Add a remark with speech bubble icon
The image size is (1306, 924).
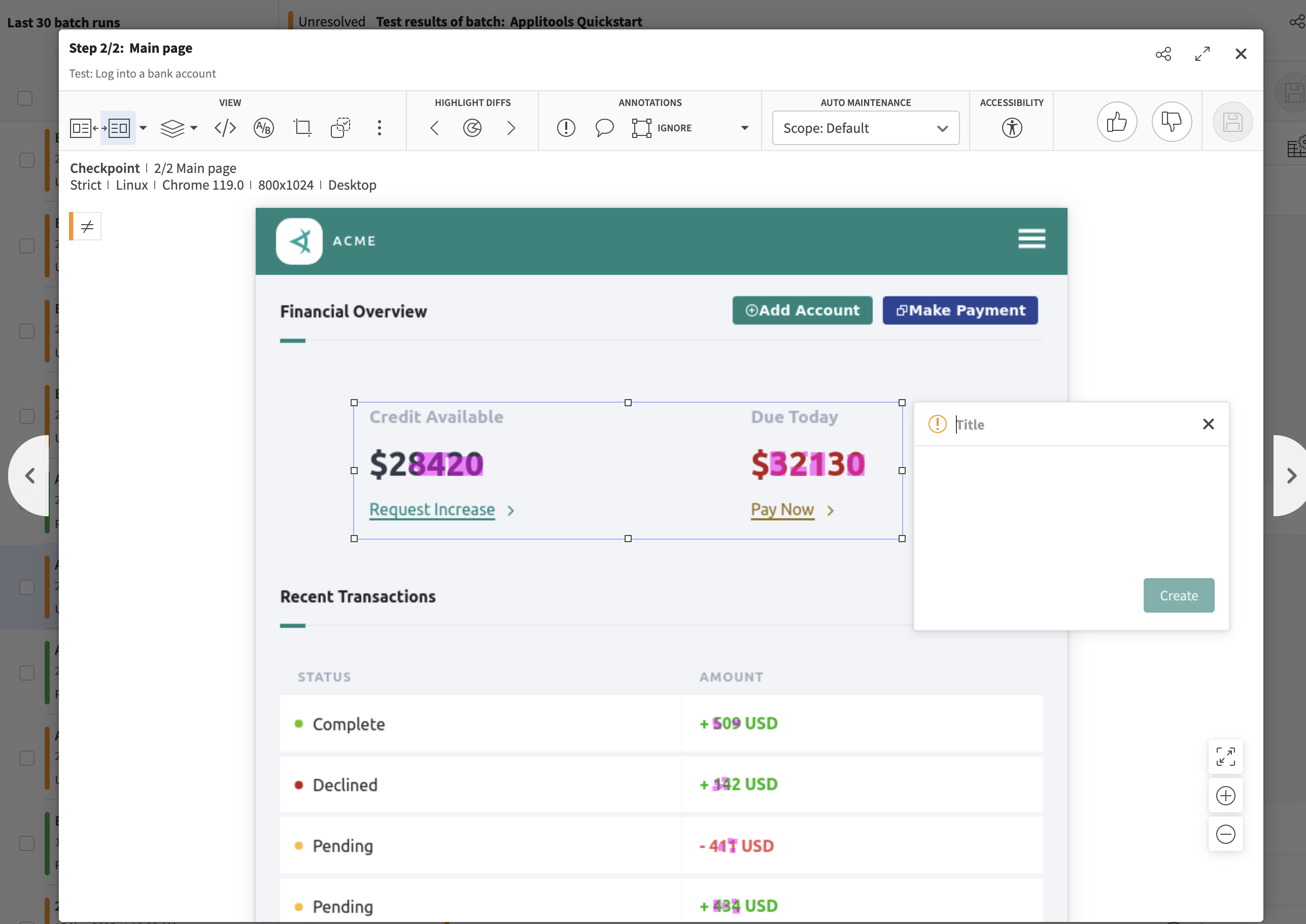(604, 128)
